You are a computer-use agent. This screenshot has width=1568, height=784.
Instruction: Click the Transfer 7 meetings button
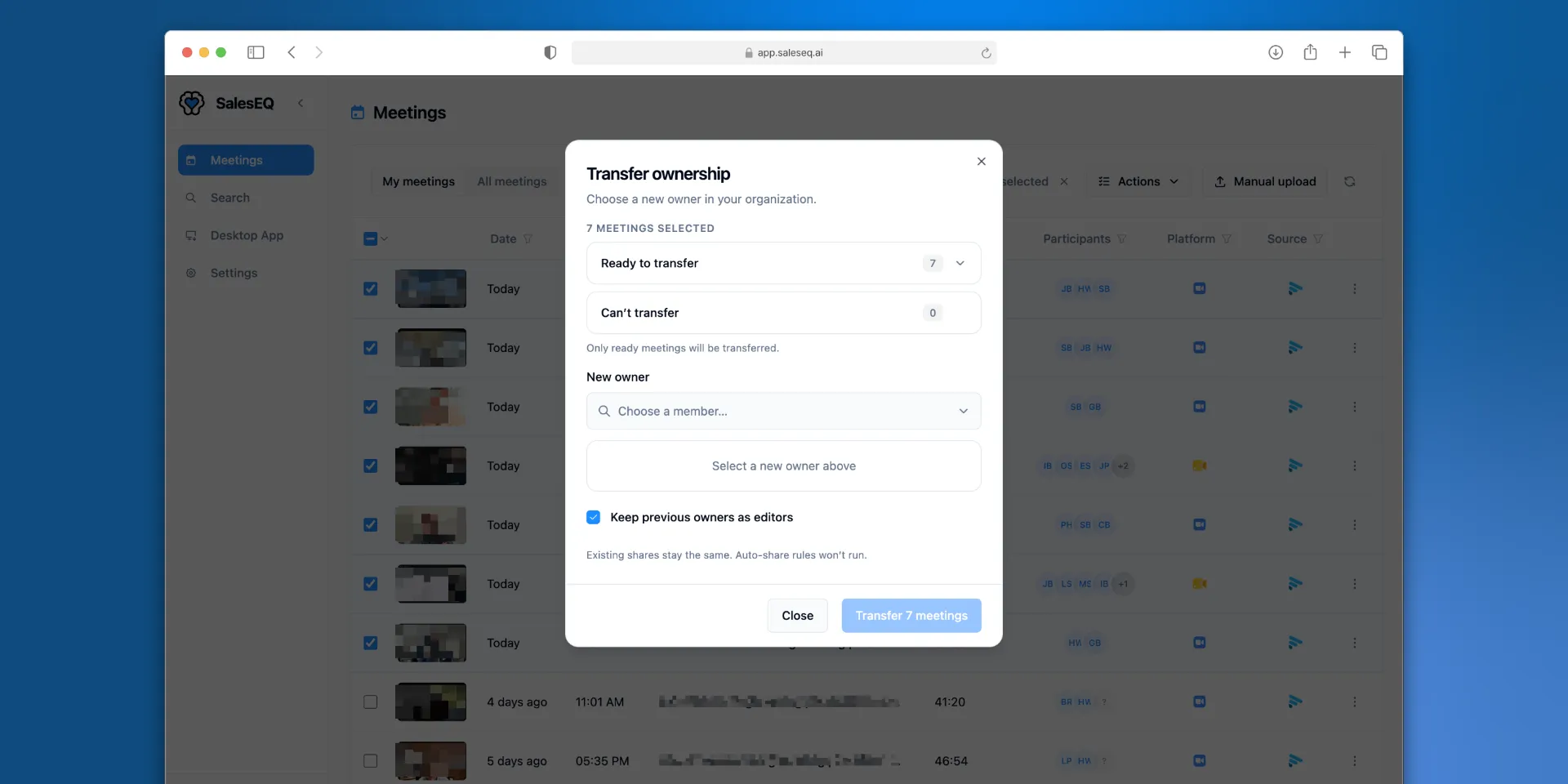click(x=911, y=616)
